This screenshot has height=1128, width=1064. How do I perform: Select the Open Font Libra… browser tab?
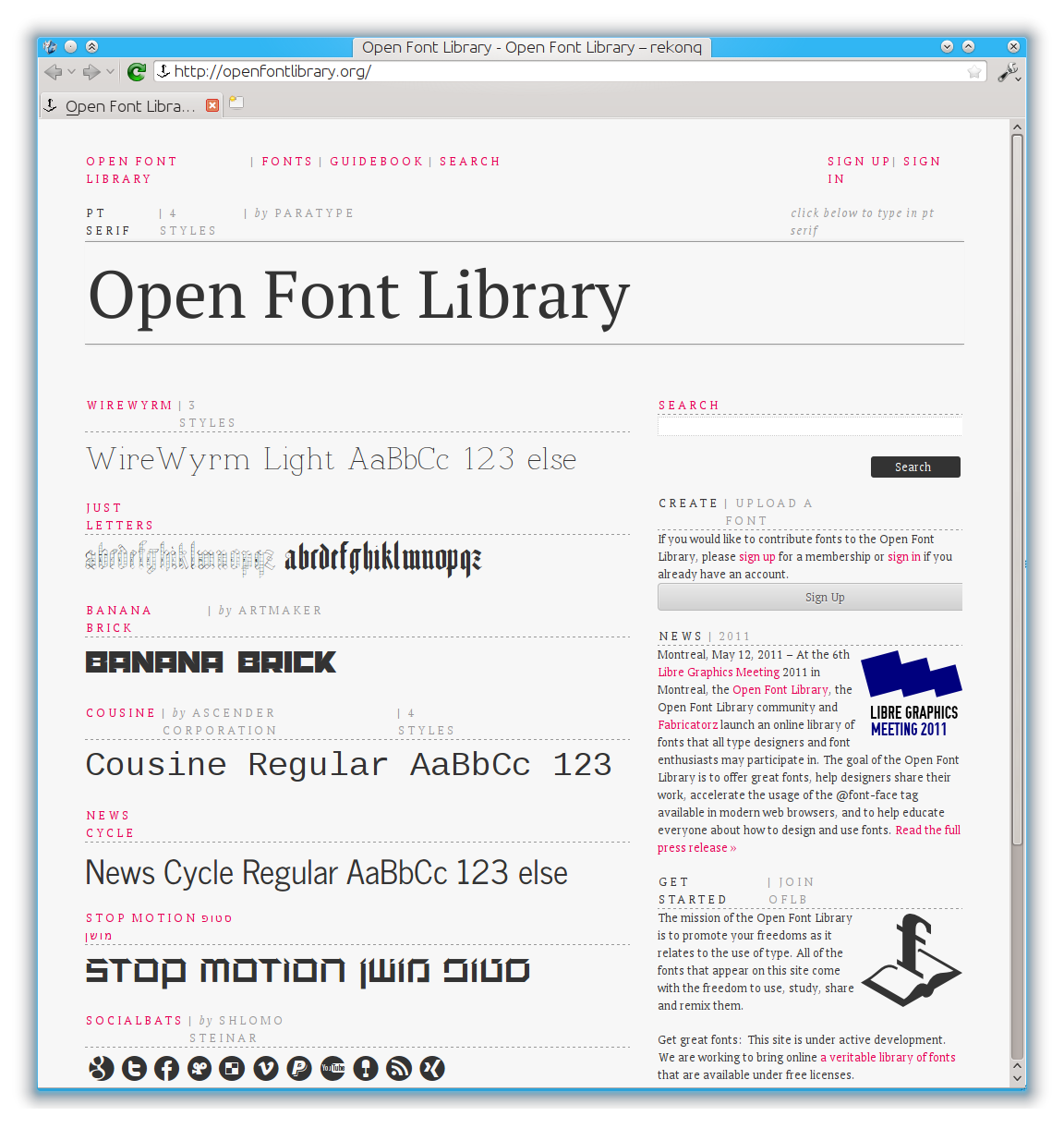[x=130, y=106]
